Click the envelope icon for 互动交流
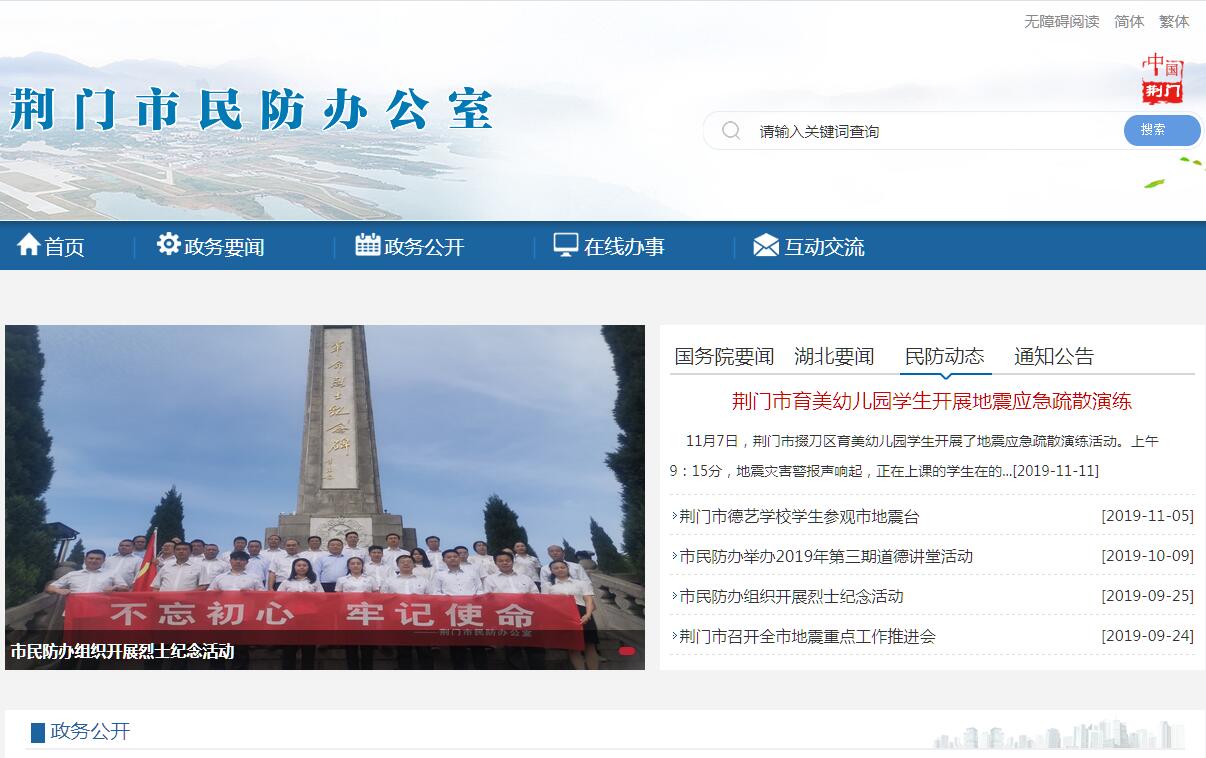Screen dimensions: 1206x758 tap(766, 245)
